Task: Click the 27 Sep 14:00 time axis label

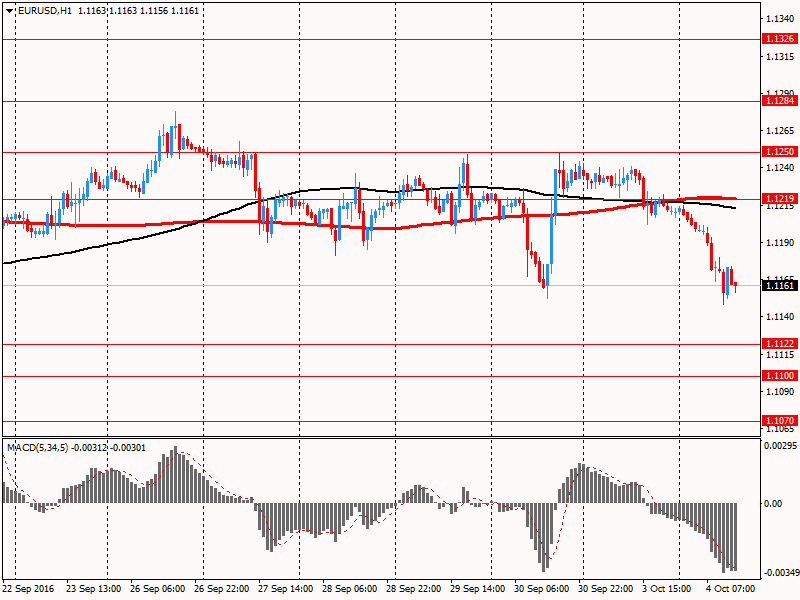Action: (286, 588)
